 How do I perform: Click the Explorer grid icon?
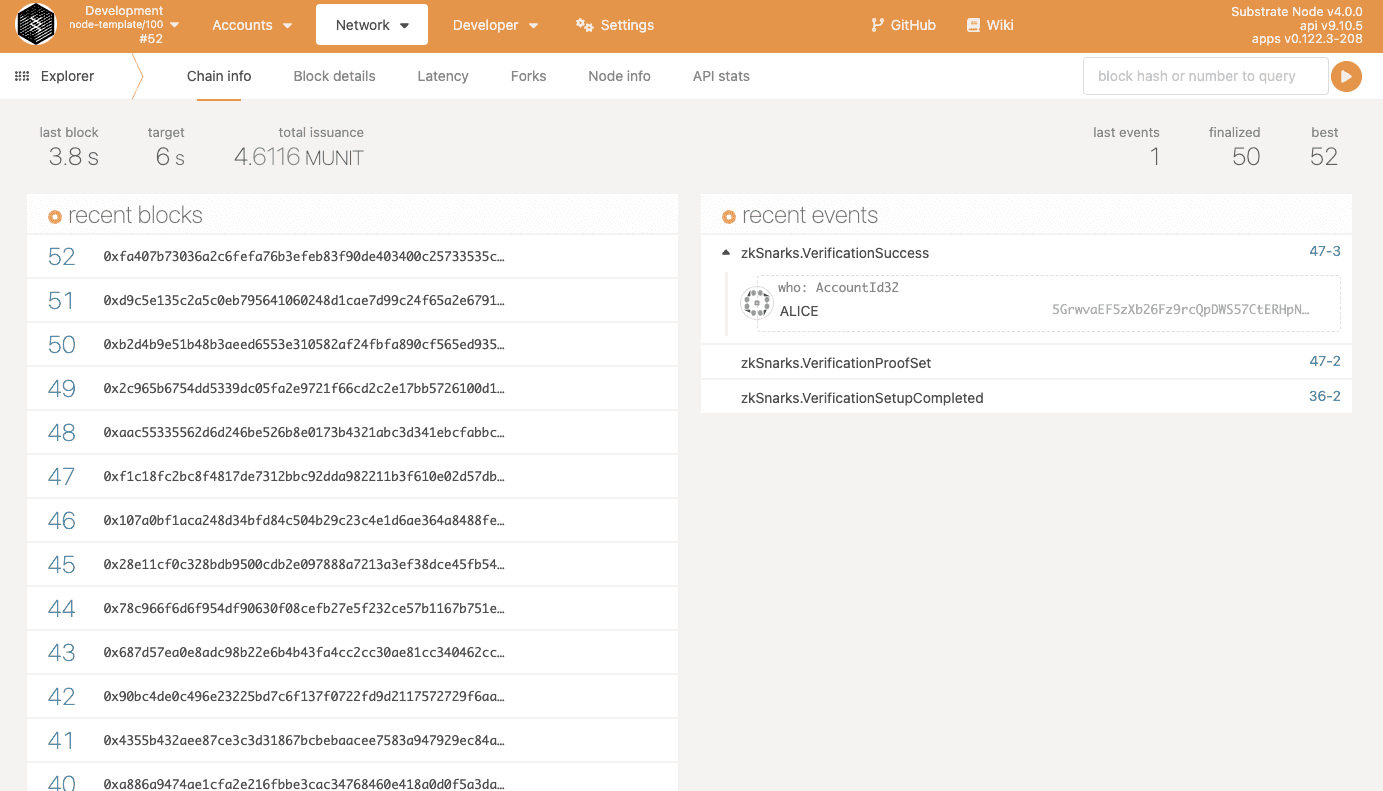pos(22,75)
